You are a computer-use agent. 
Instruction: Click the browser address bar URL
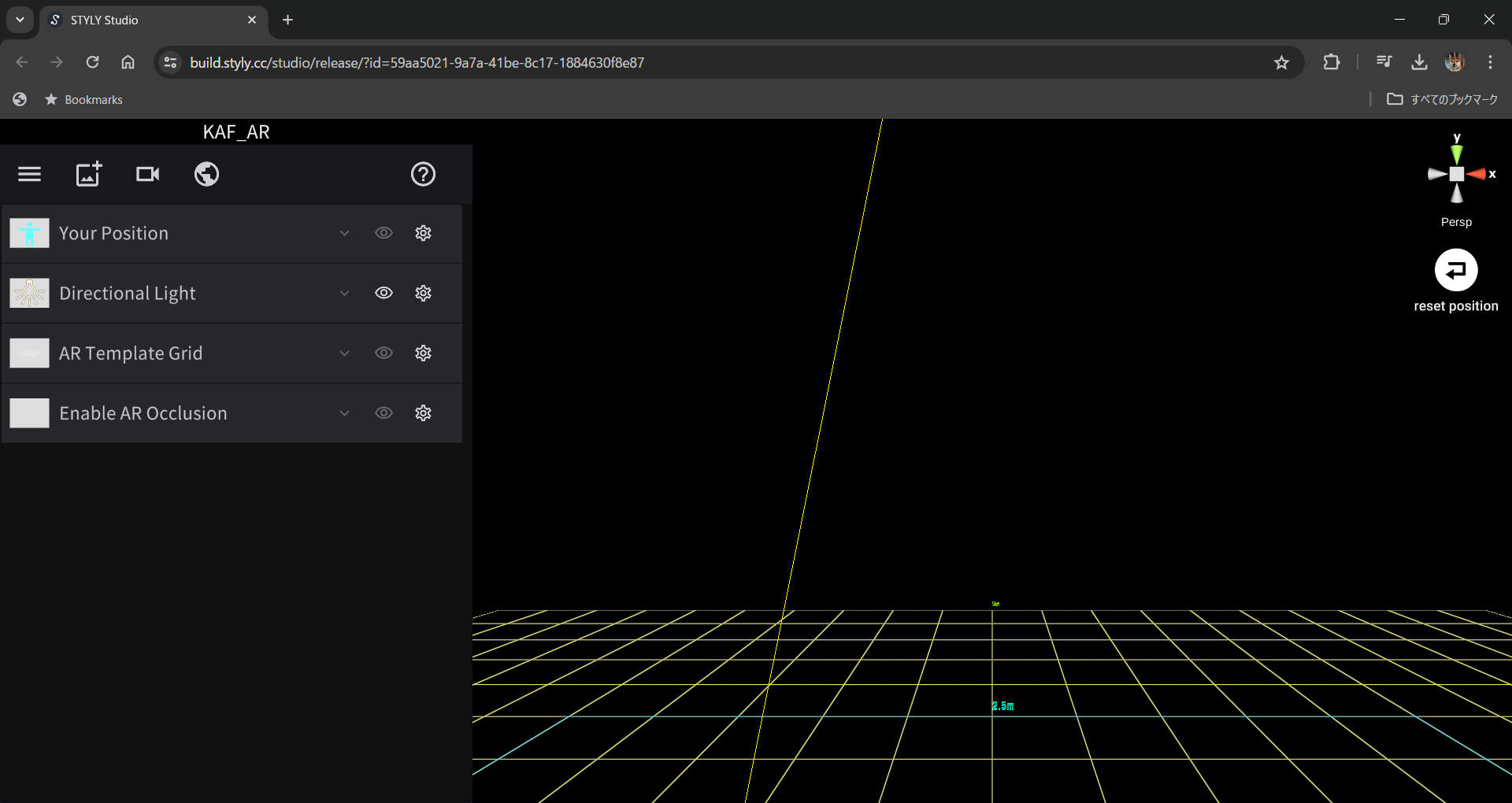click(417, 62)
